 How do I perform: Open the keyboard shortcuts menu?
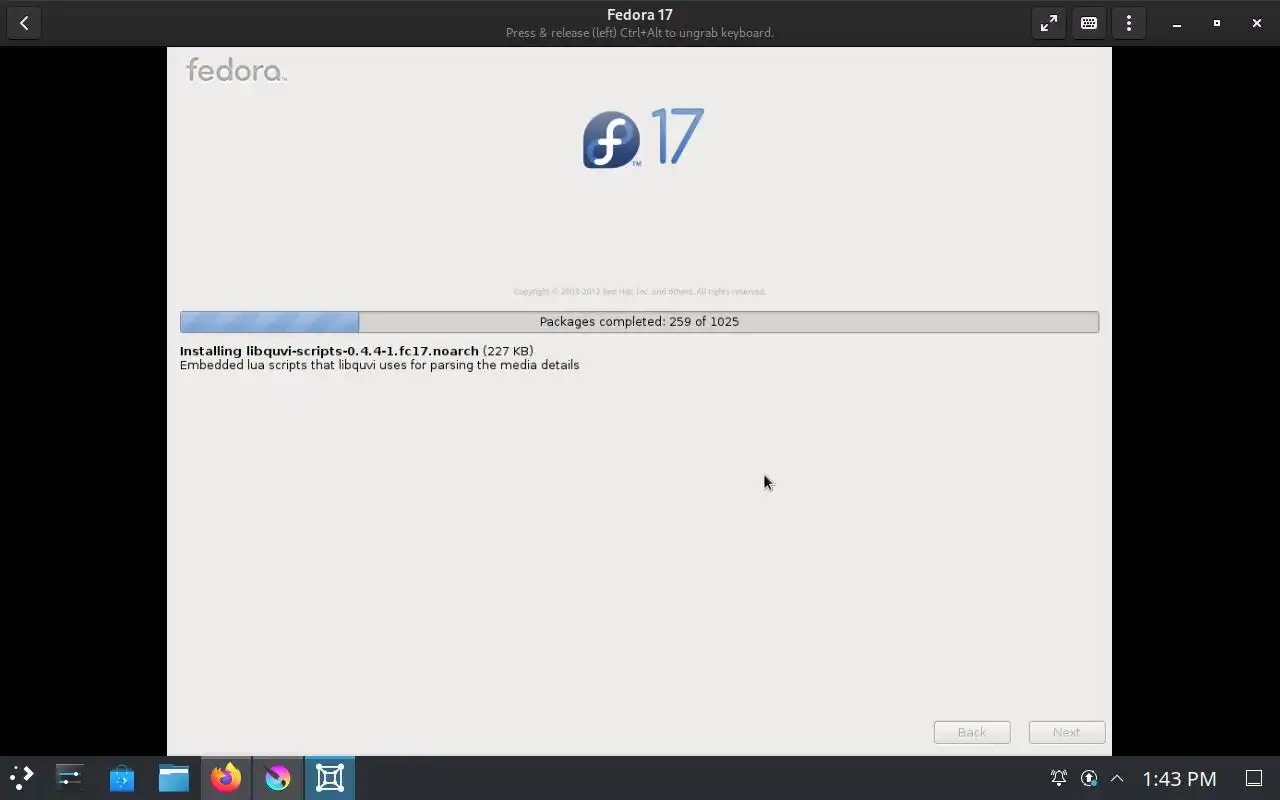pyautogui.click(x=1089, y=23)
